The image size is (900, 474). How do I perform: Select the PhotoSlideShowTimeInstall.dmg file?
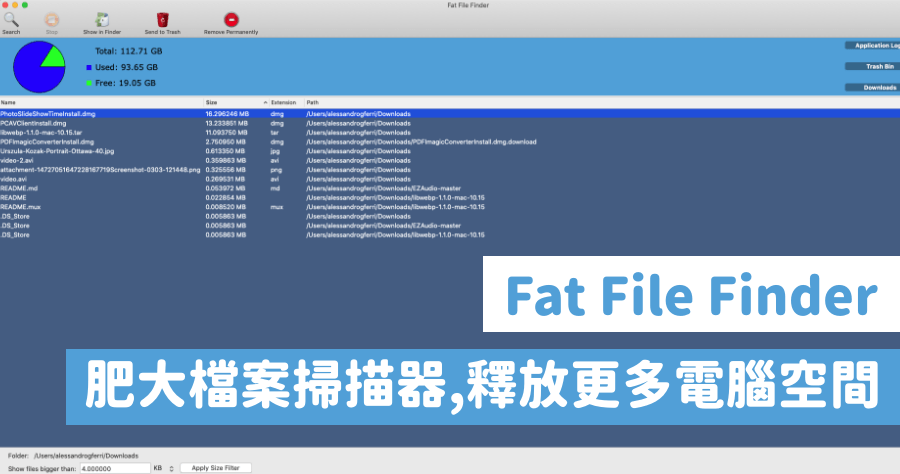tap(48, 114)
